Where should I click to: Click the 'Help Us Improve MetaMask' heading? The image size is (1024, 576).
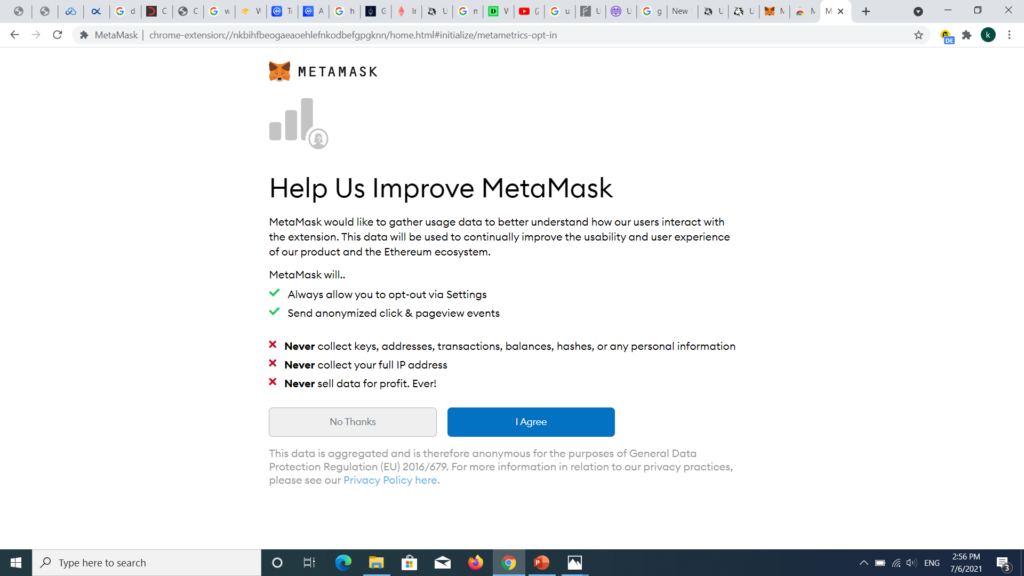tap(441, 188)
